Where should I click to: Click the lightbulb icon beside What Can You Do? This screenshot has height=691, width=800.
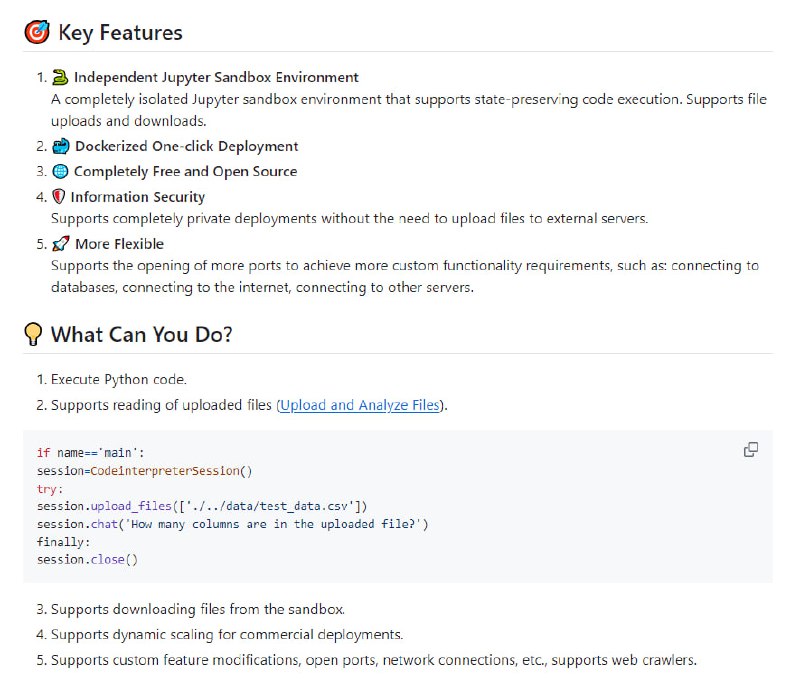34,334
